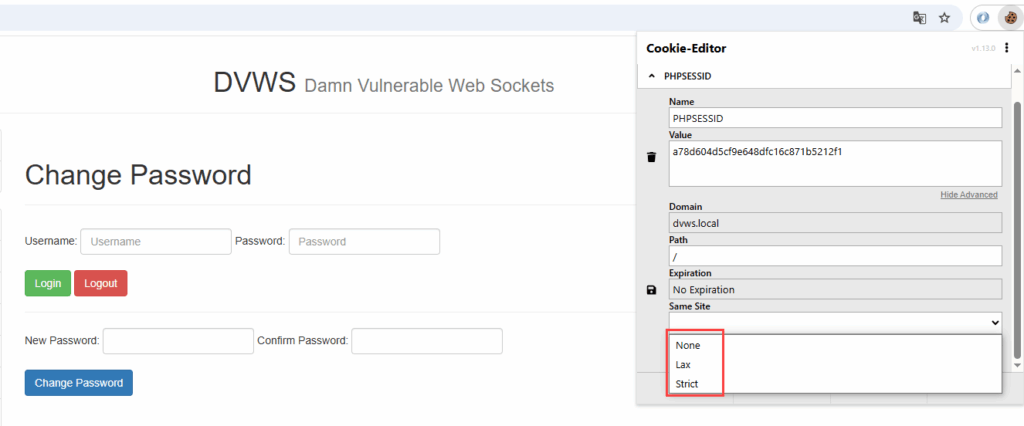Select None in Same Site list
Viewport: 1024px width, 426px height.
coord(688,345)
